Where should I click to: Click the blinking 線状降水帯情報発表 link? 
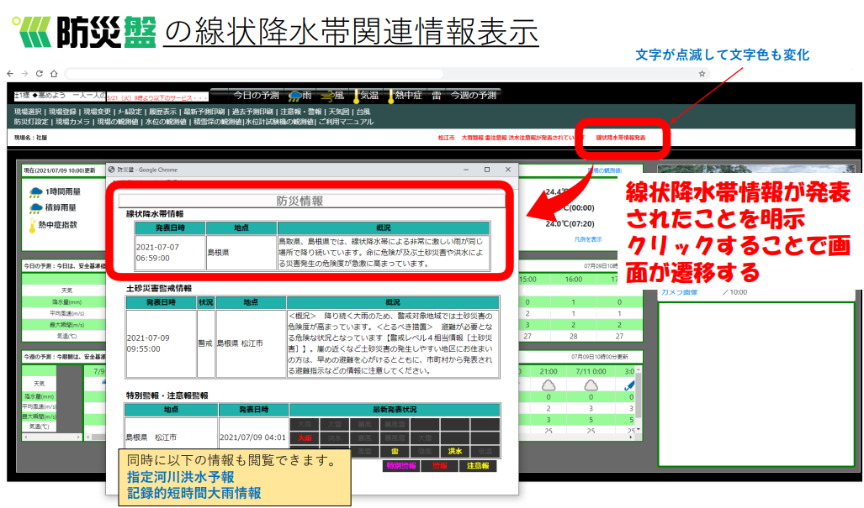click(621, 138)
